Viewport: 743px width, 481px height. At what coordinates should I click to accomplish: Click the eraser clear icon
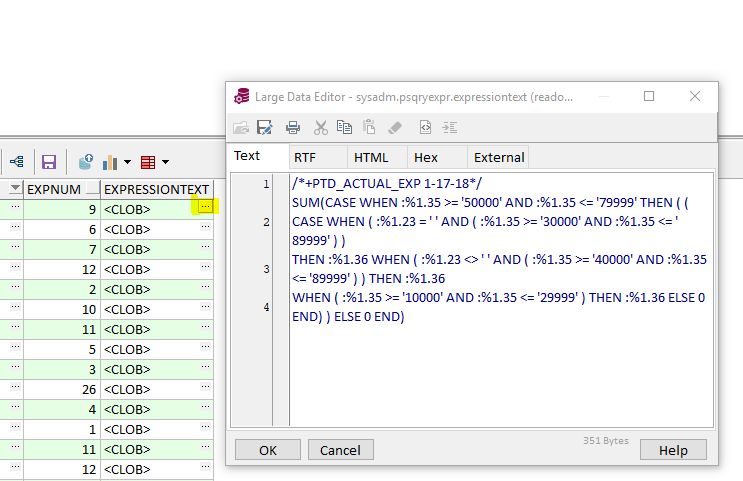pyautogui.click(x=395, y=127)
